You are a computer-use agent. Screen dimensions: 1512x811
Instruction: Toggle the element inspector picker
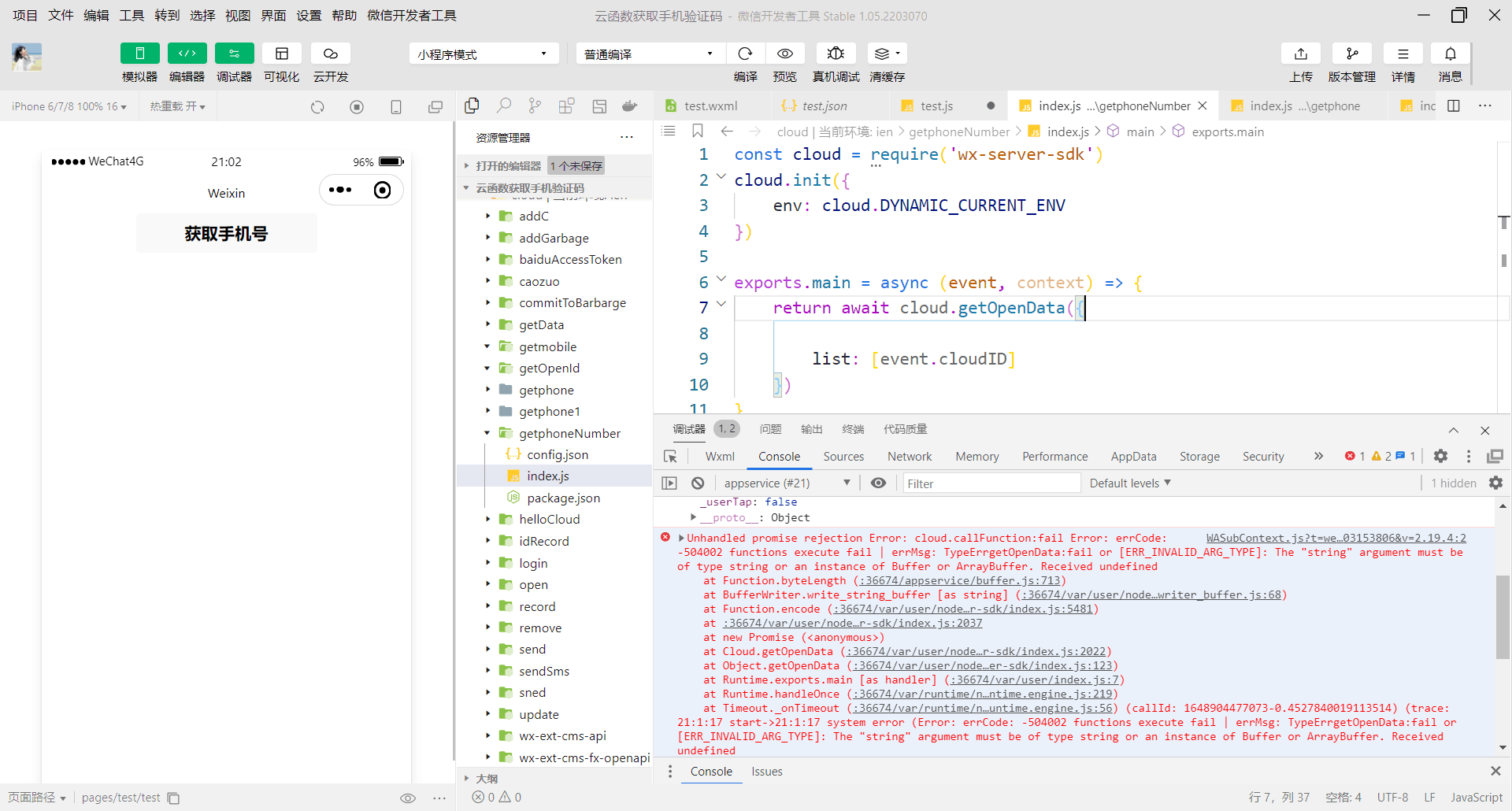click(670, 457)
